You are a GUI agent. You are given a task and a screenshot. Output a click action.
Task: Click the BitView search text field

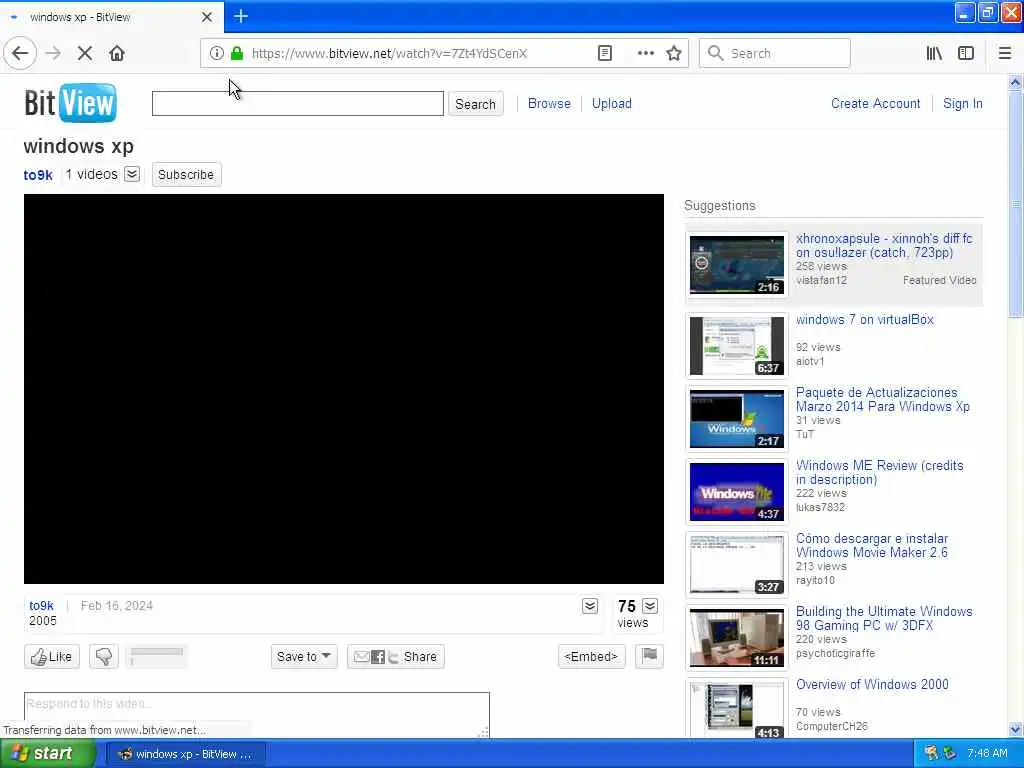(298, 104)
